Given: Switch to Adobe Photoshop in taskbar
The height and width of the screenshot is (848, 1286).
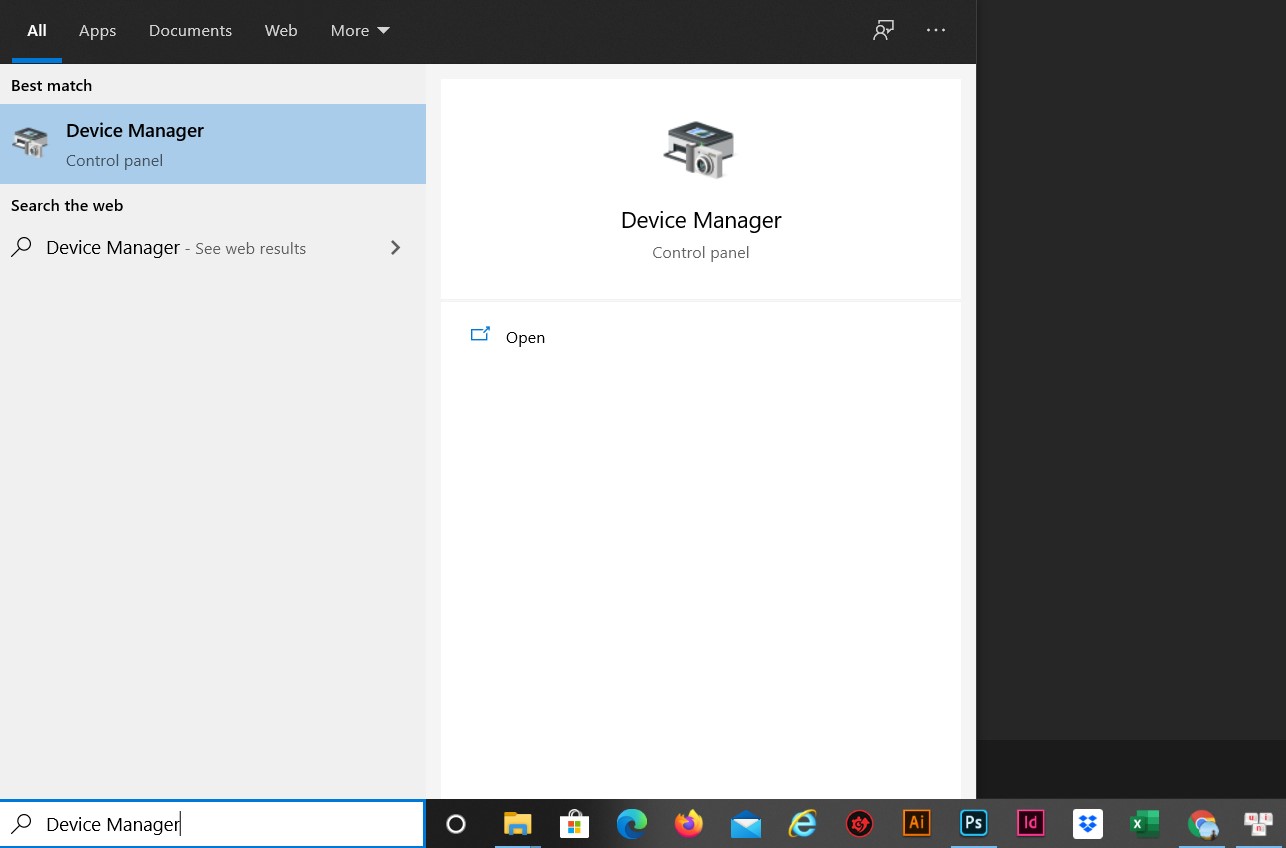Looking at the screenshot, I should pyautogui.click(x=973, y=823).
